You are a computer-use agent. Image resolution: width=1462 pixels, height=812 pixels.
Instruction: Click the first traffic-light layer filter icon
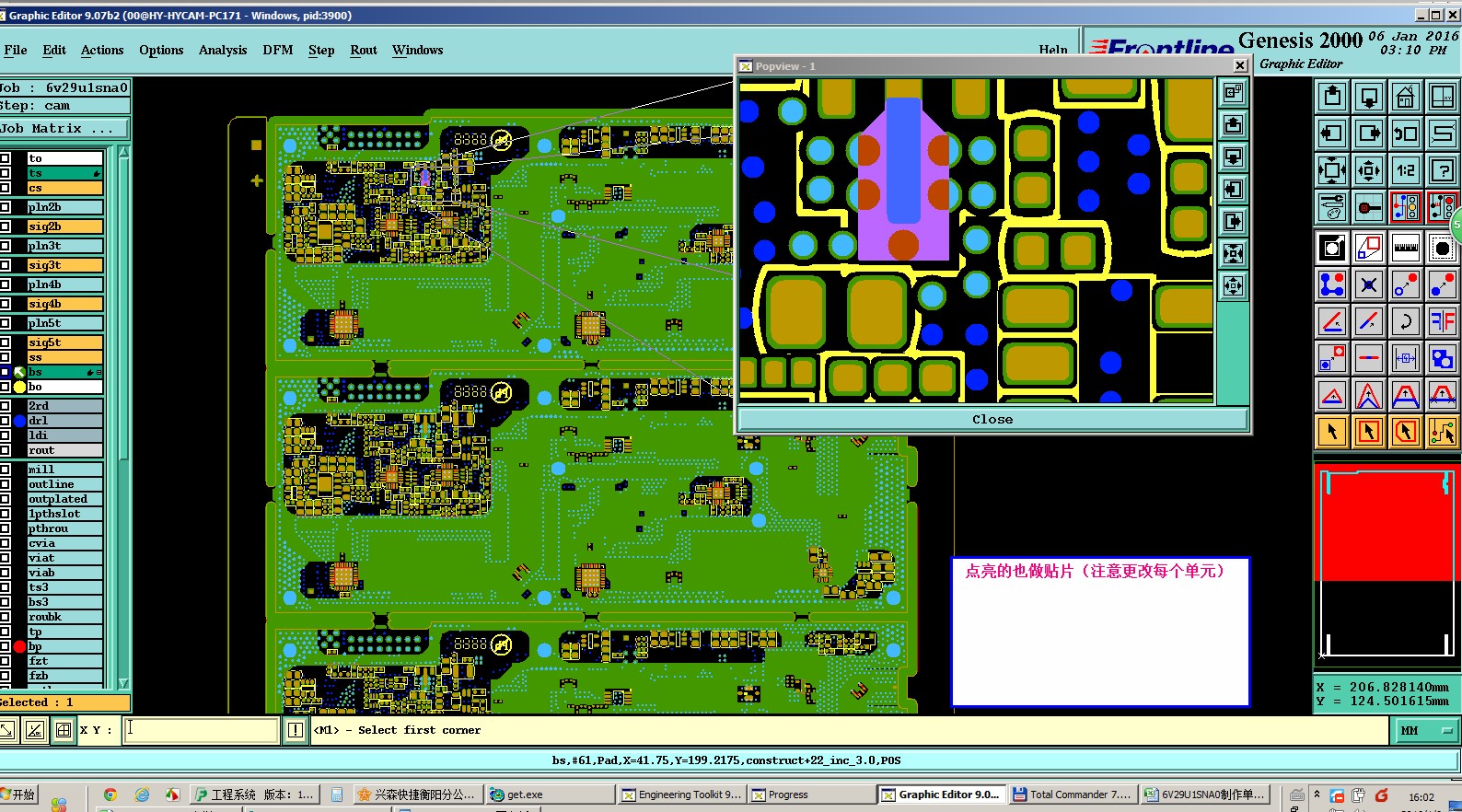[1406, 207]
